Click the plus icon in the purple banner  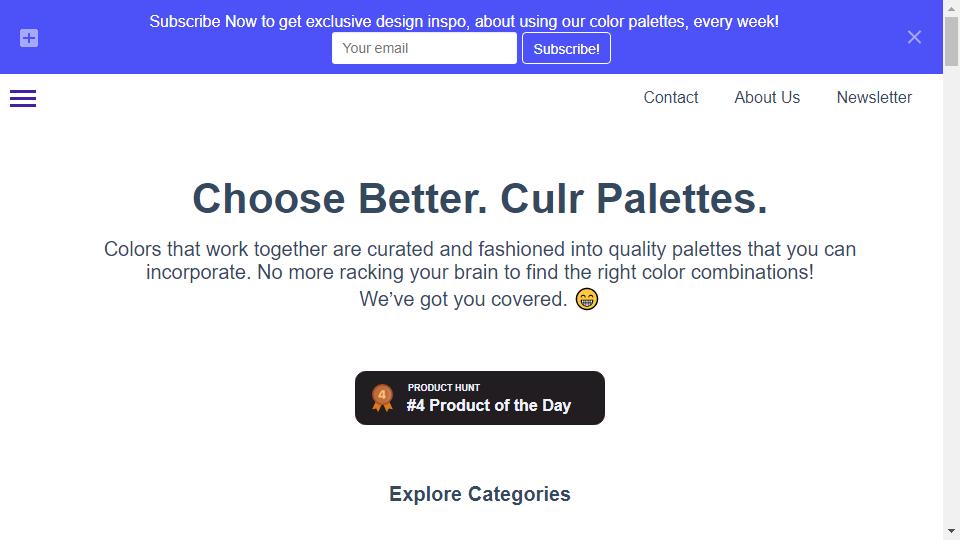tap(29, 38)
